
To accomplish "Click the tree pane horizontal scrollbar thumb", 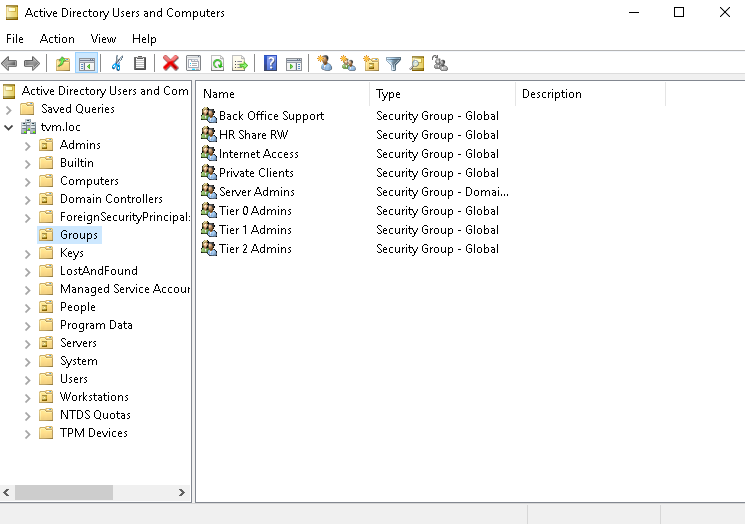I will pos(64,492).
